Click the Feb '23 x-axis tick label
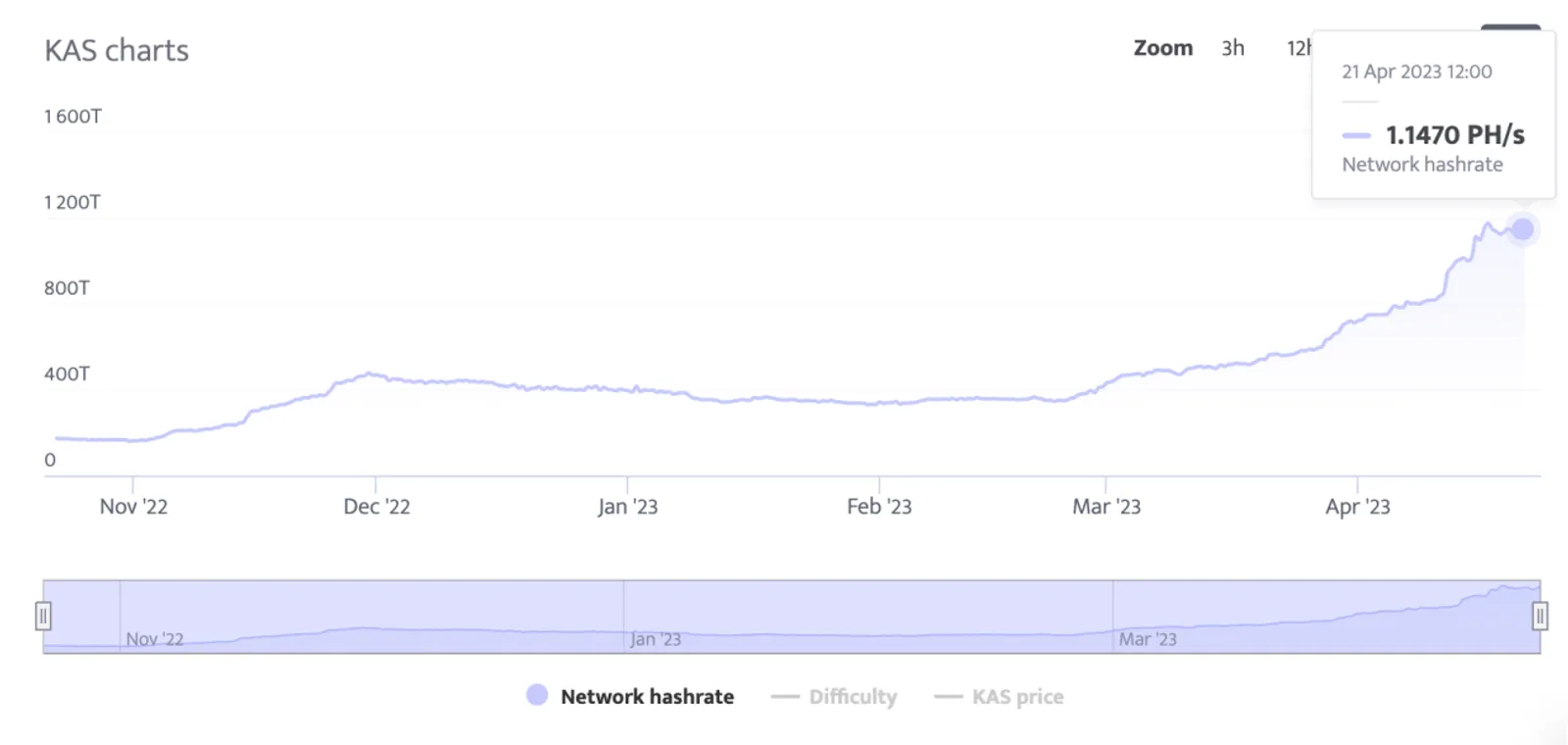The width and height of the screenshot is (1568, 745). tap(879, 507)
